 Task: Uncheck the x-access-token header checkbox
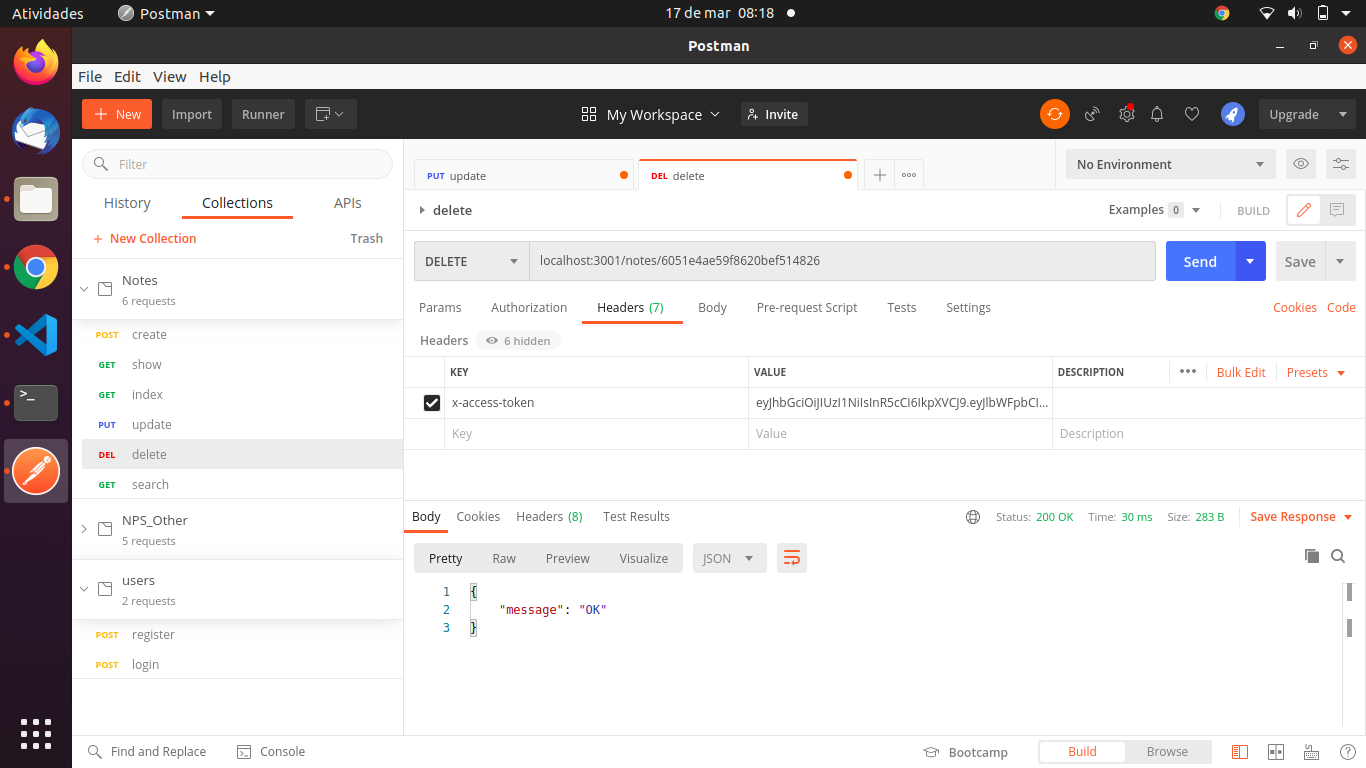432,403
